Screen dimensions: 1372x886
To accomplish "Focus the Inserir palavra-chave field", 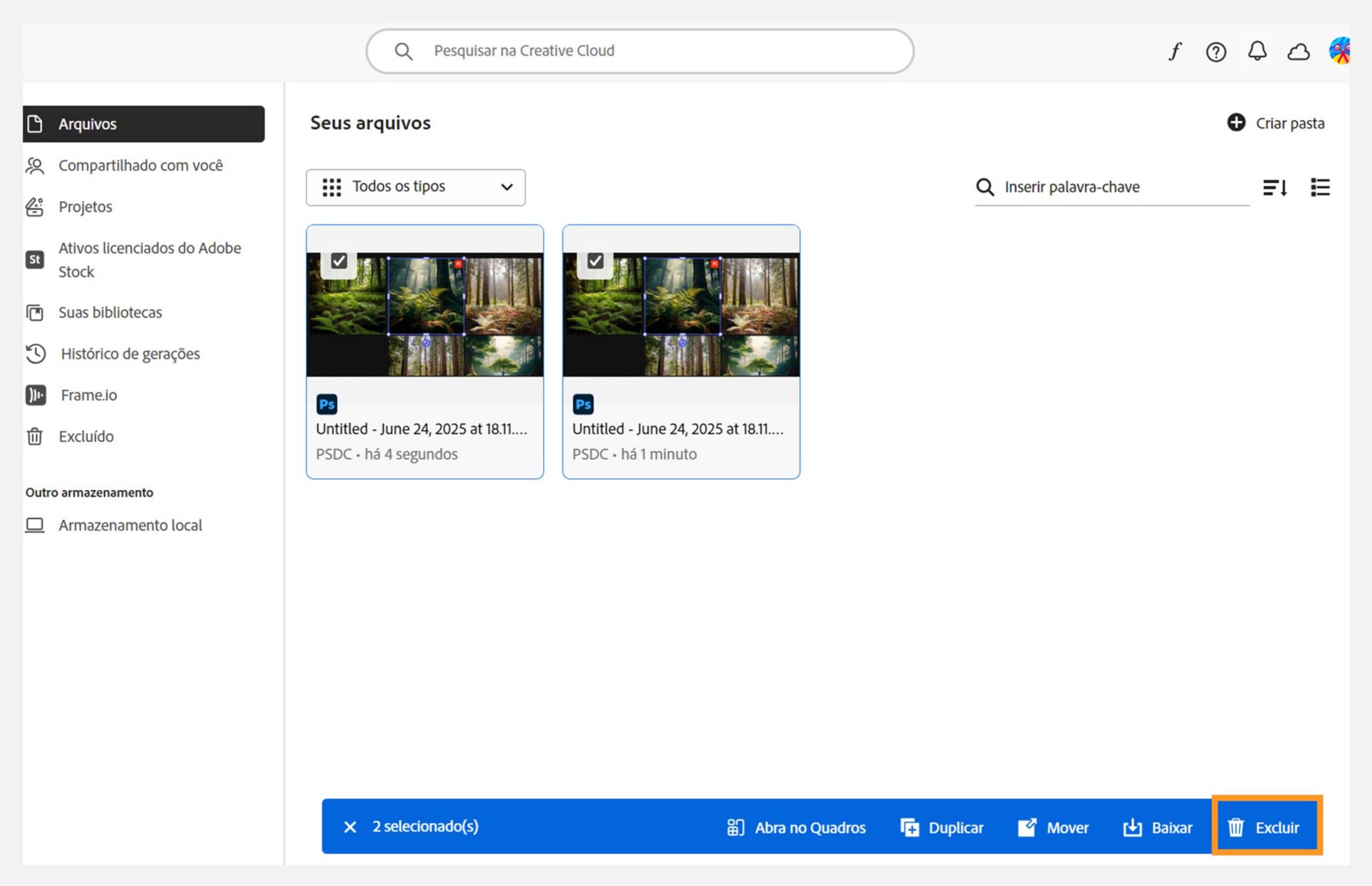I will [1112, 187].
